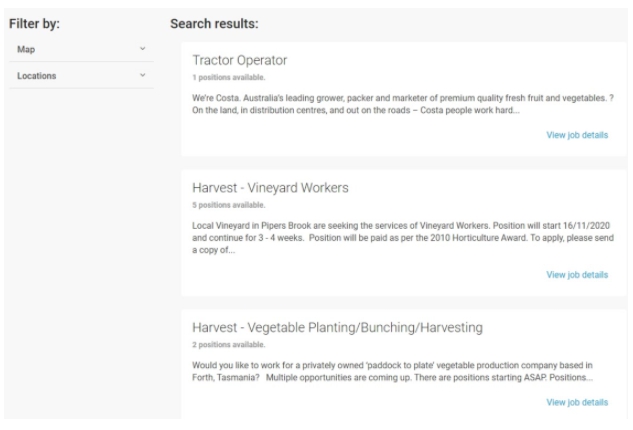
Task: Click the '2 positions available' text
Action: coord(228,345)
